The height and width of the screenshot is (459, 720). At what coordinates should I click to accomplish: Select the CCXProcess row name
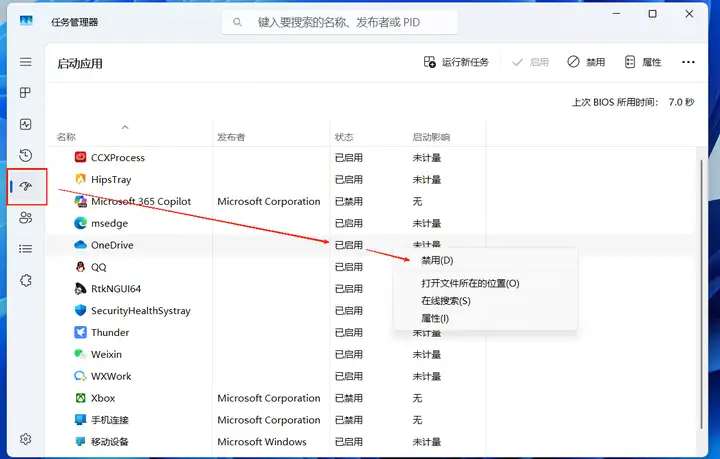click(x=118, y=157)
